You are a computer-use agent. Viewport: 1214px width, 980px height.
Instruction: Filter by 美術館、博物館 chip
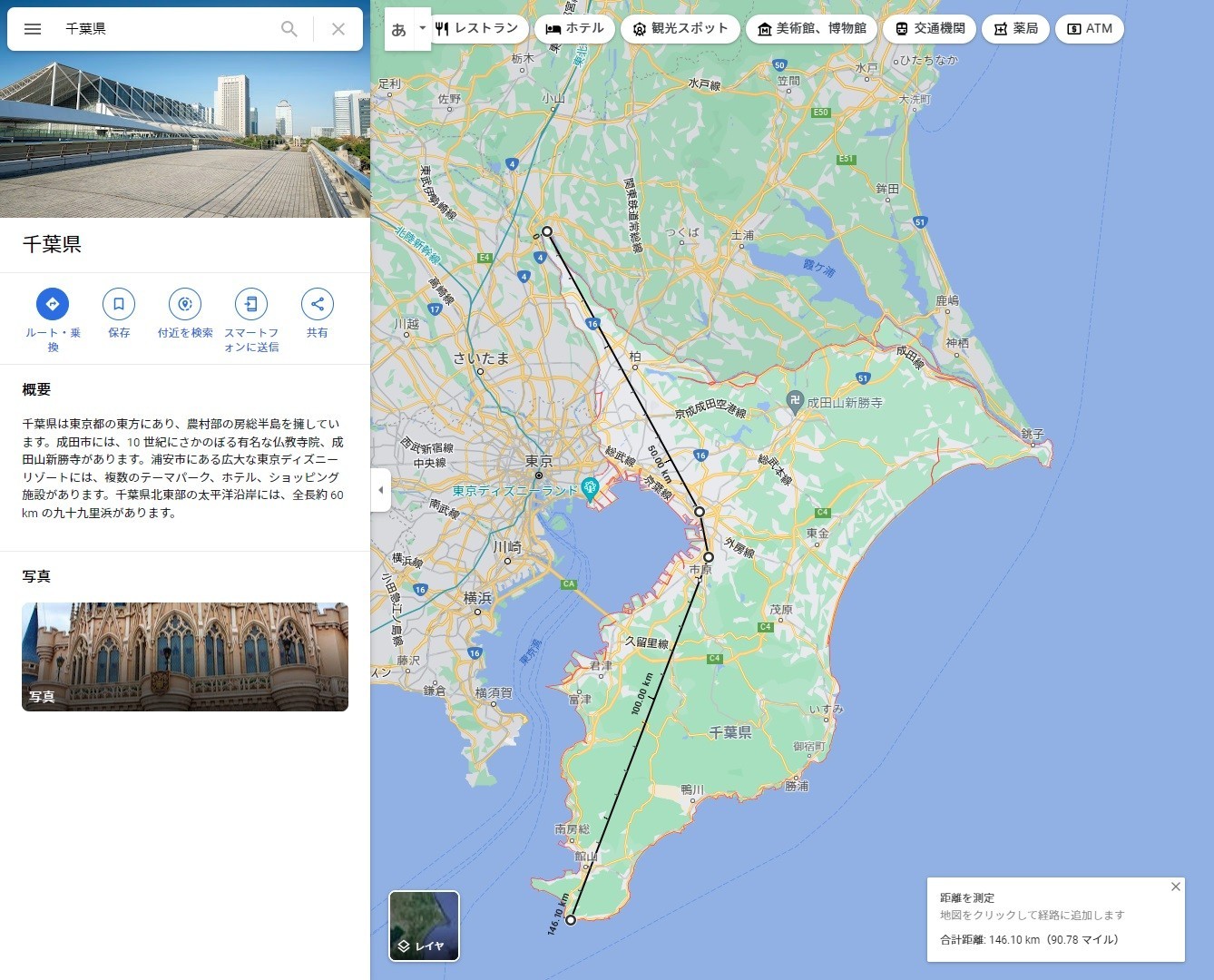pyautogui.click(x=811, y=29)
